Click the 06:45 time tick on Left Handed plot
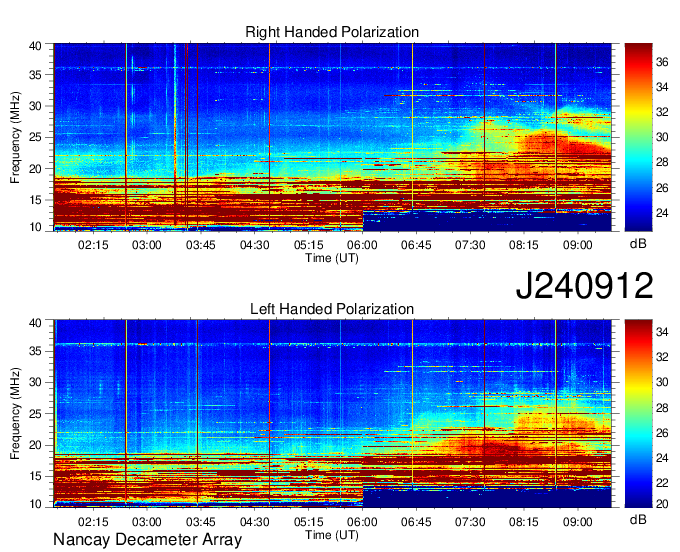The height and width of the screenshot is (552, 680). coord(416,521)
